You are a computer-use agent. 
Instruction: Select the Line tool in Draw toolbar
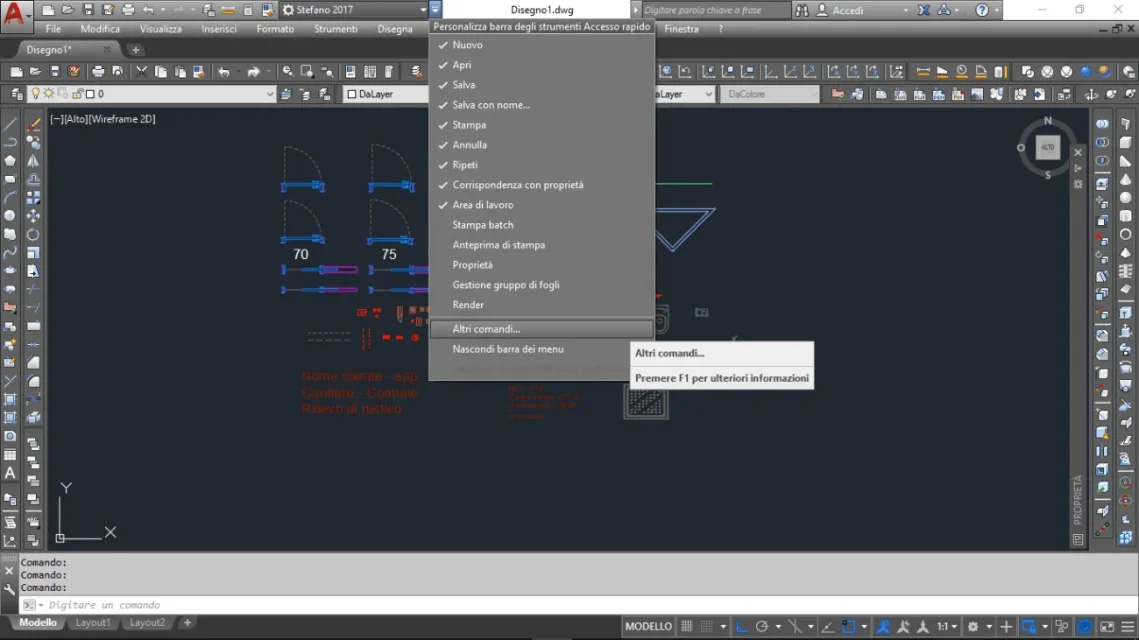[10, 124]
